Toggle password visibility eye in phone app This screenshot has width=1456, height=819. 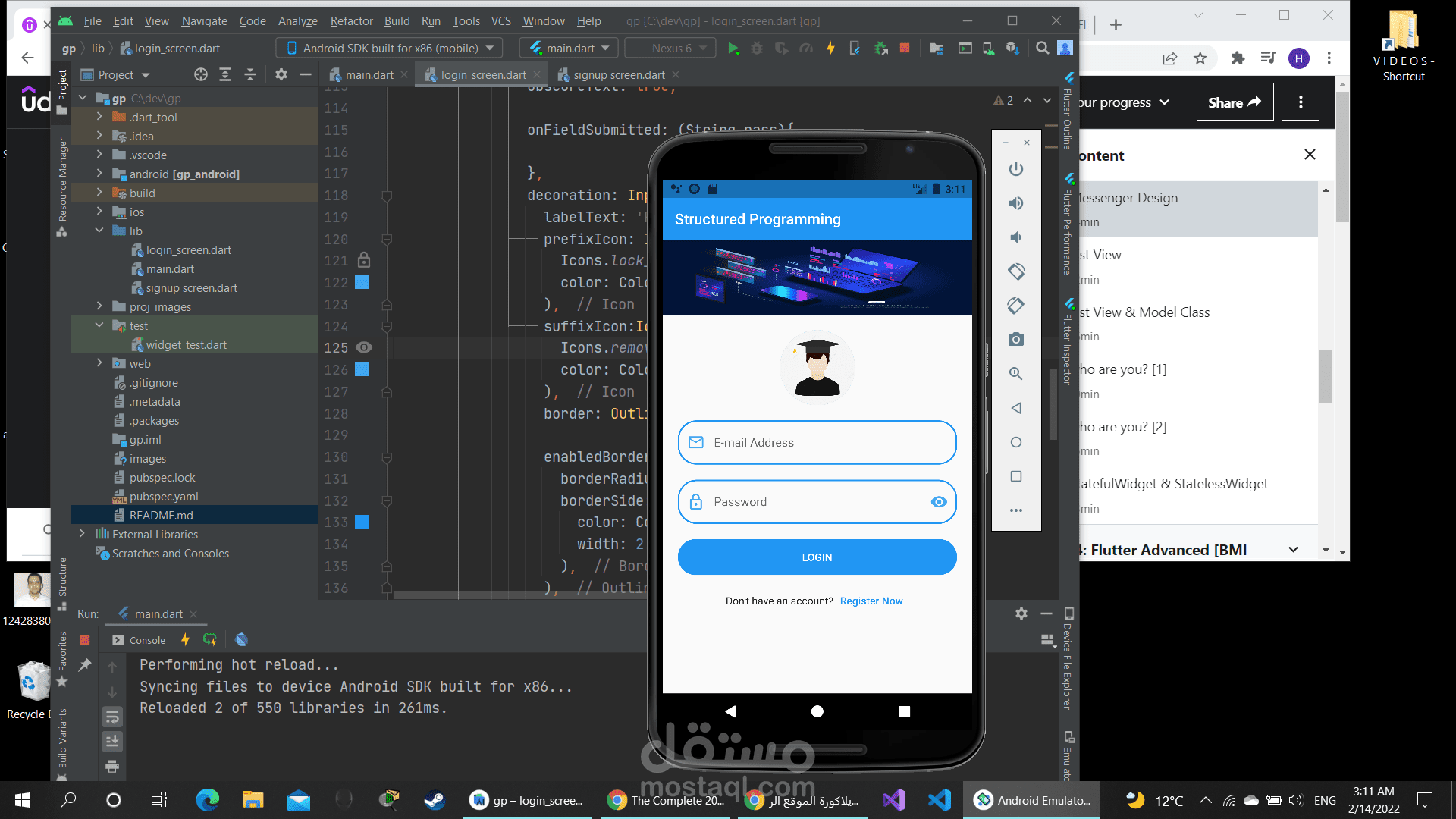939,502
